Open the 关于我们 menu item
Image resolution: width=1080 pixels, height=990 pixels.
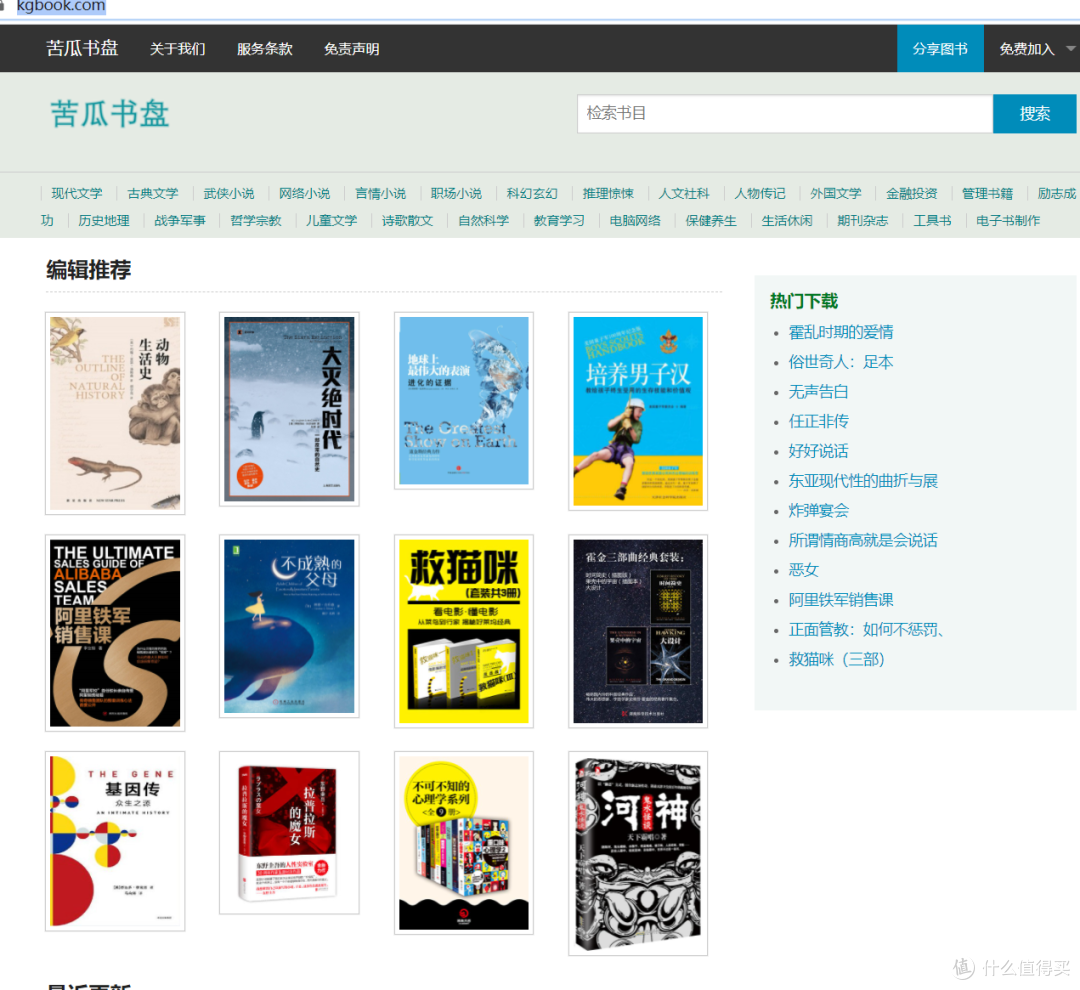(178, 49)
